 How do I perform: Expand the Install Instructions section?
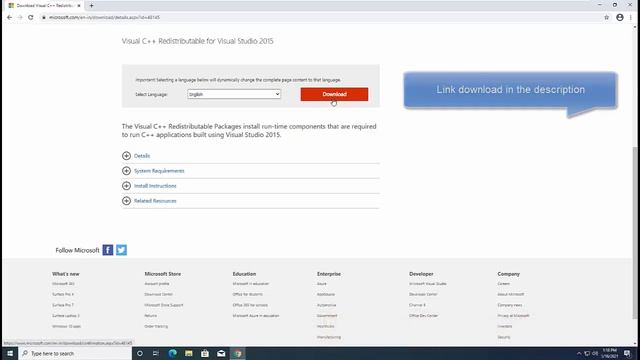[x=149, y=186]
